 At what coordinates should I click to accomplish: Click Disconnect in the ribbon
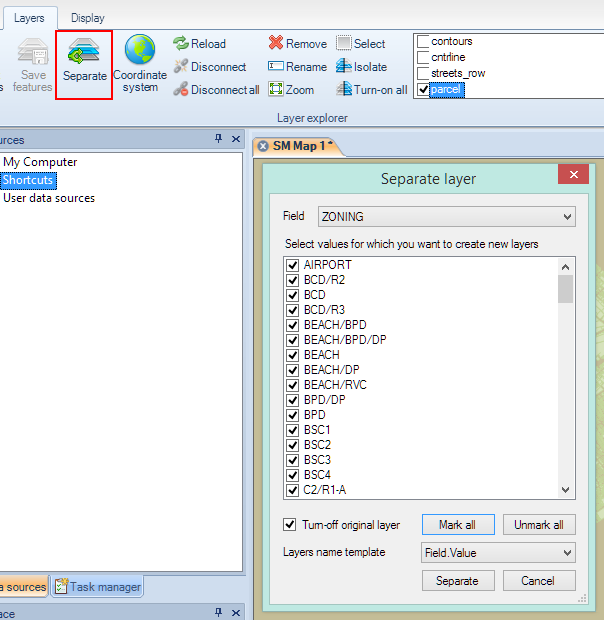coord(181,67)
